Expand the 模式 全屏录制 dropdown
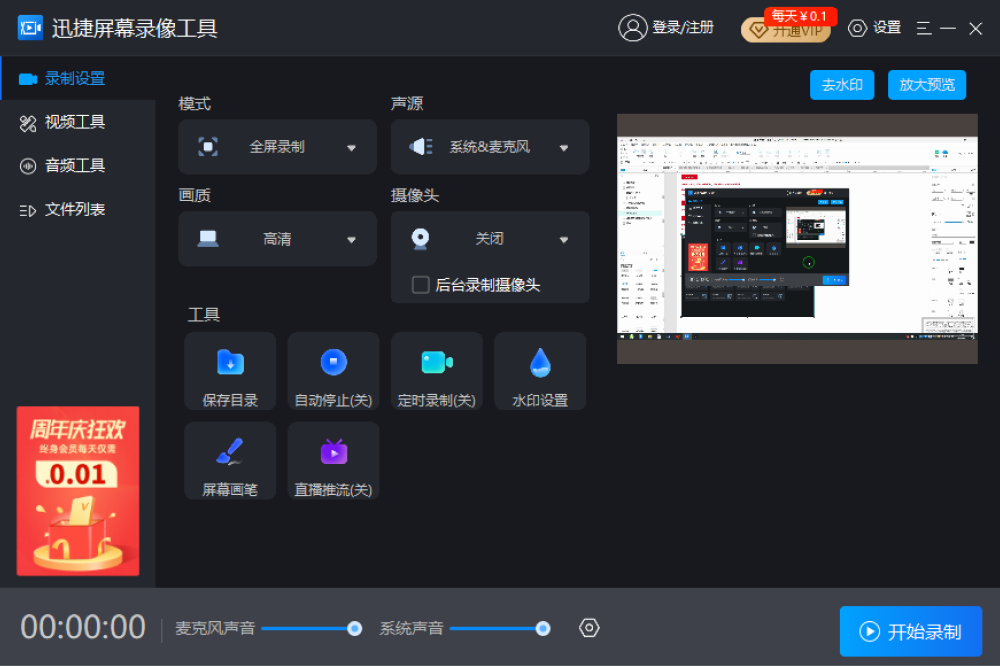The image size is (1000, 666). click(x=278, y=147)
